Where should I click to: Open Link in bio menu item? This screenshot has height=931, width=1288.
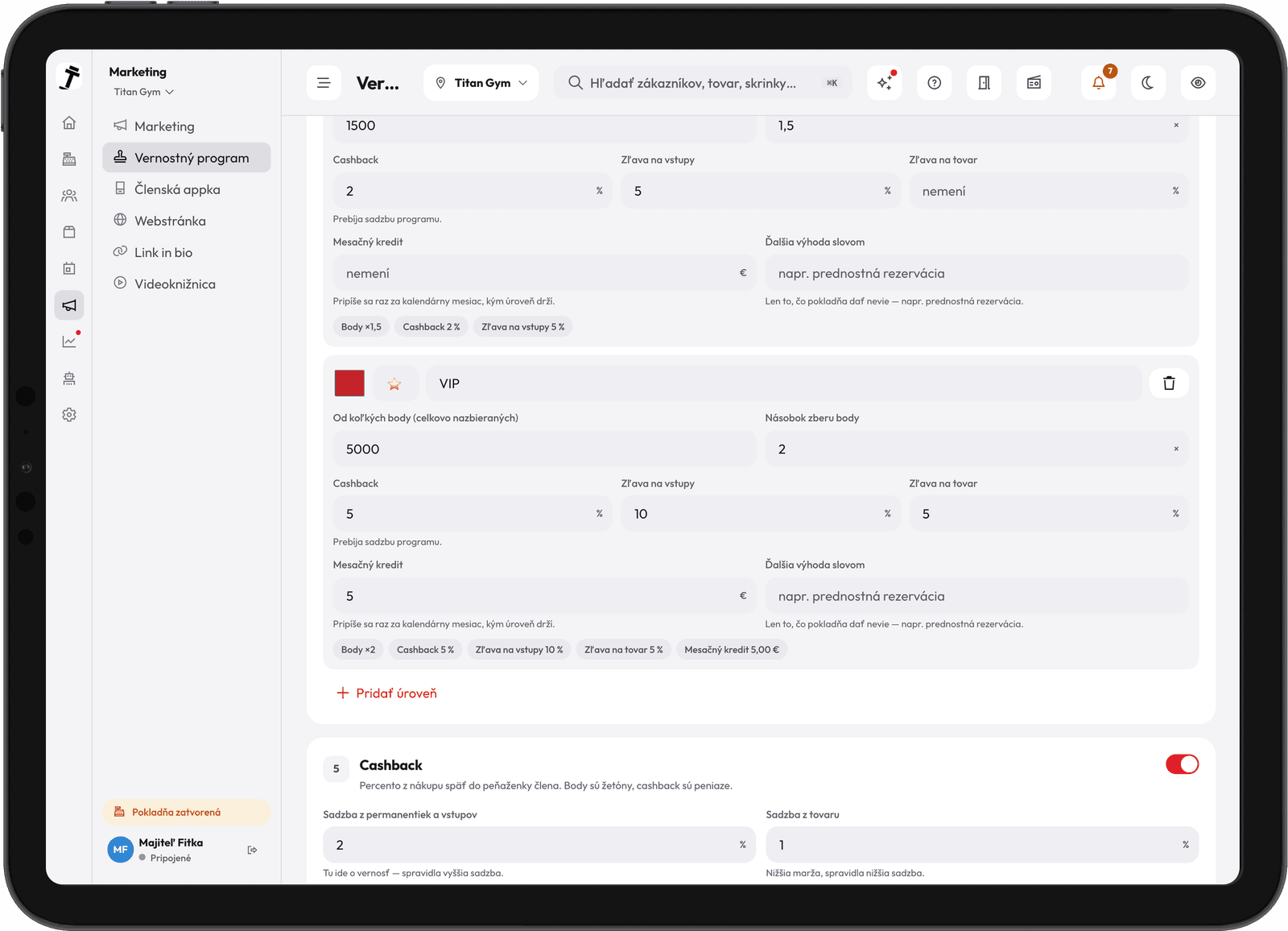[x=187, y=252]
